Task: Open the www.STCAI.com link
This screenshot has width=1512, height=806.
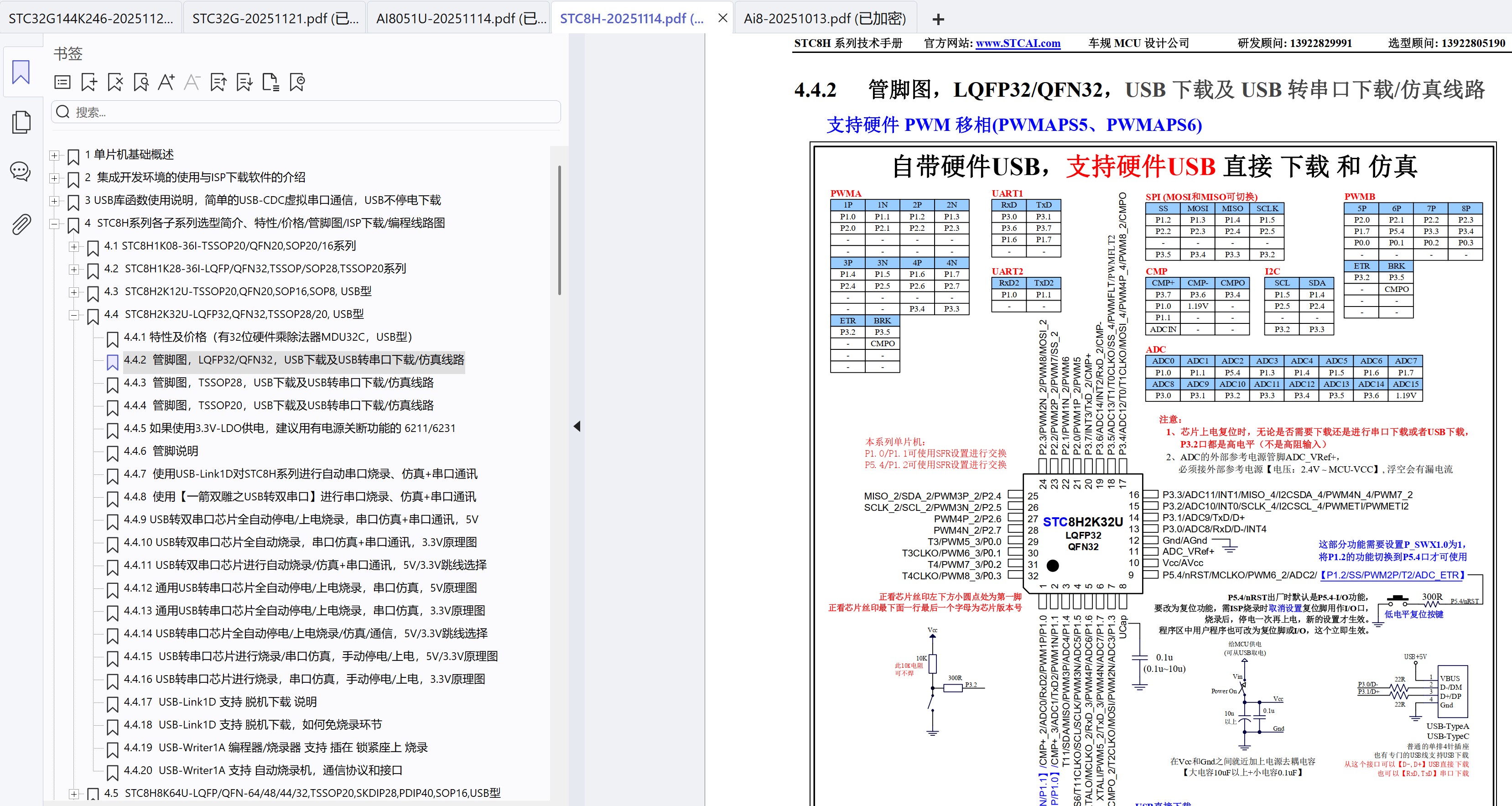Action: tap(1017, 43)
